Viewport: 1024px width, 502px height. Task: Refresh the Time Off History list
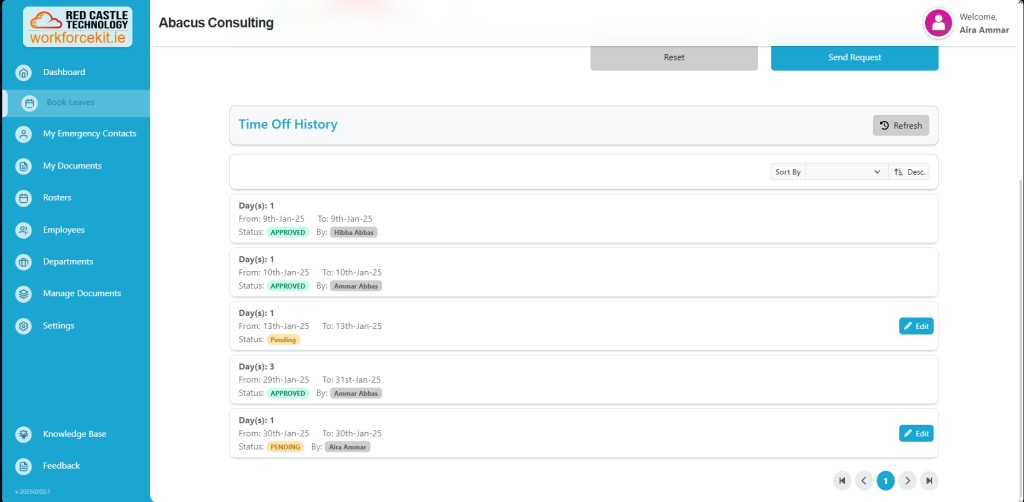(901, 125)
